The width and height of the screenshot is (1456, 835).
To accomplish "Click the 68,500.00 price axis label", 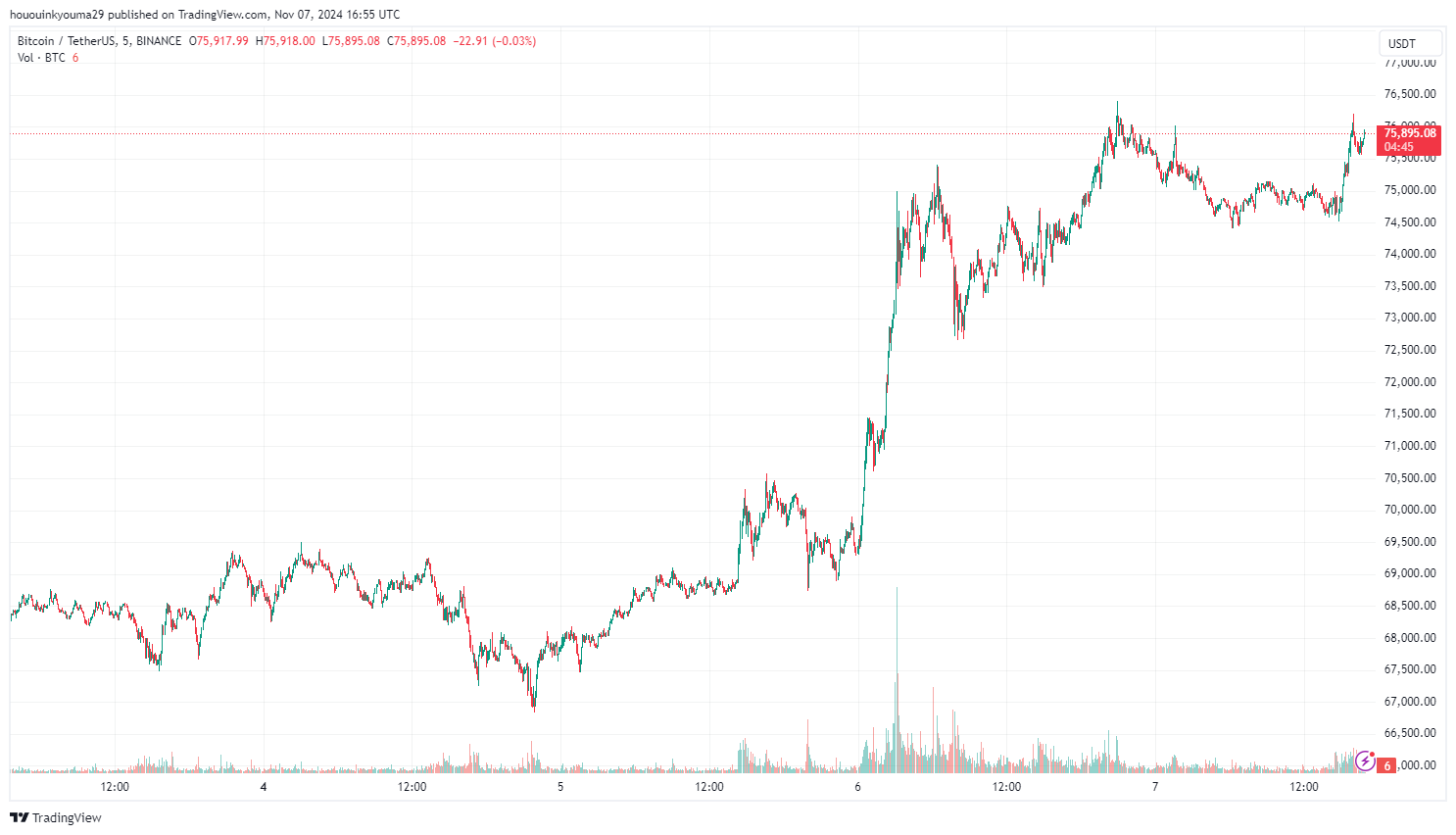I will [x=1410, y=606].
